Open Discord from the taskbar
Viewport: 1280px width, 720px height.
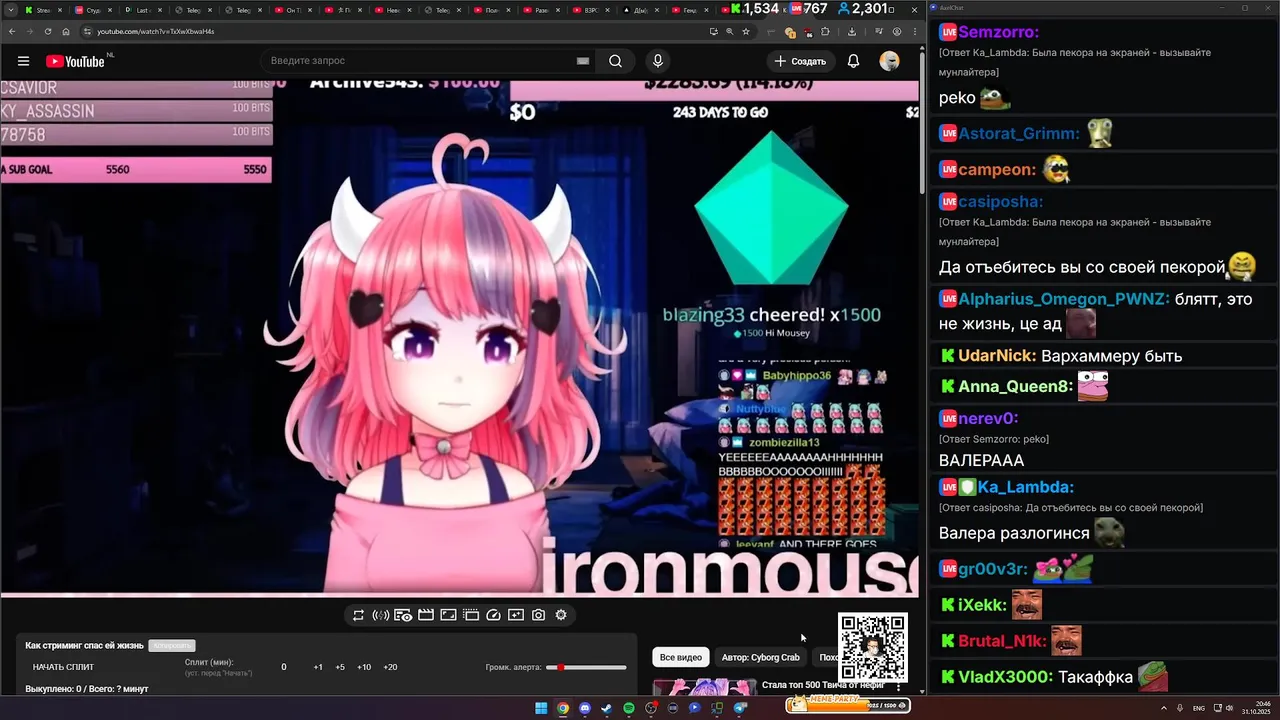[585, 708]
